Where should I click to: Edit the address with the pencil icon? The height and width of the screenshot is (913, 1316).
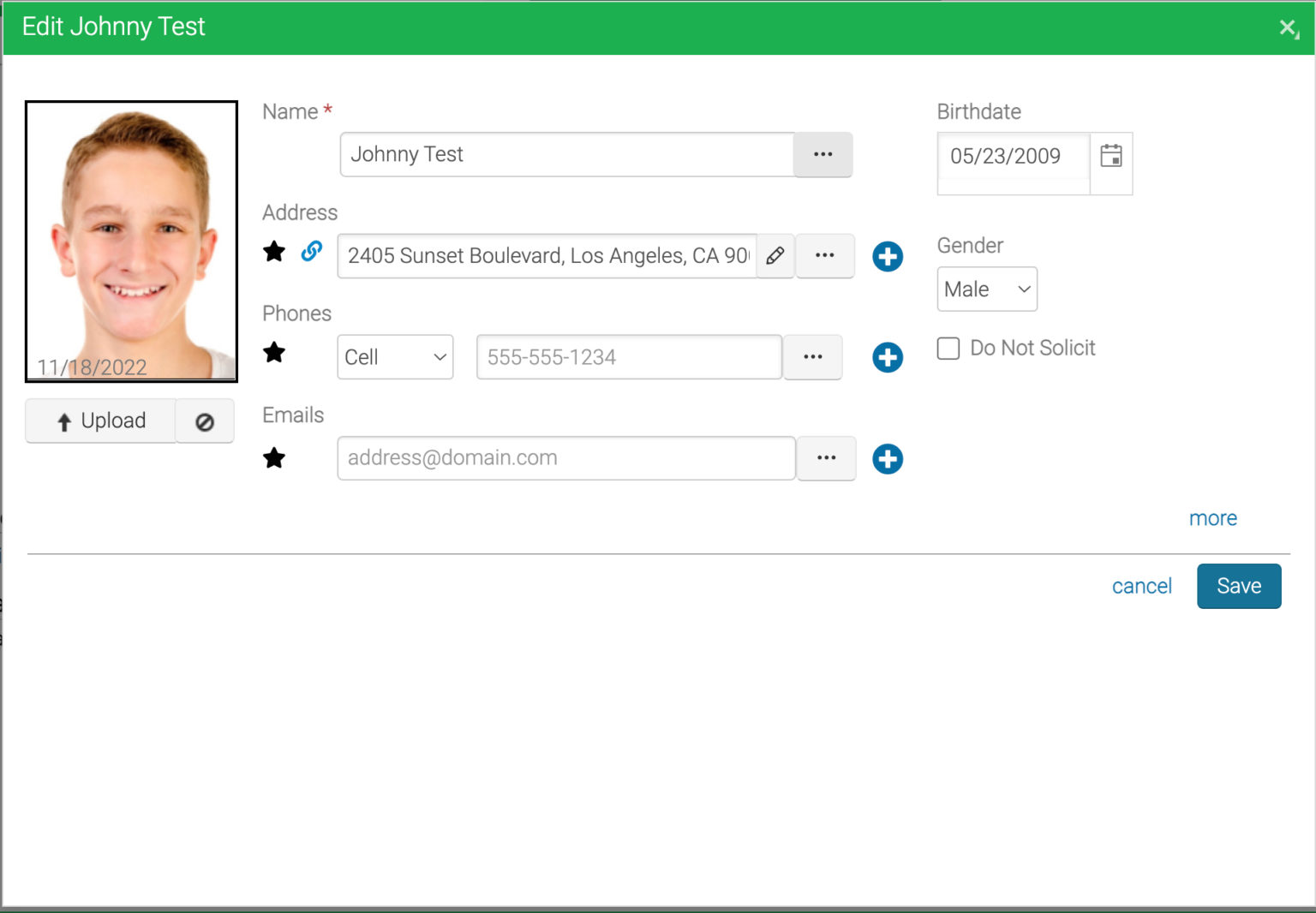(x=775, y=255)
